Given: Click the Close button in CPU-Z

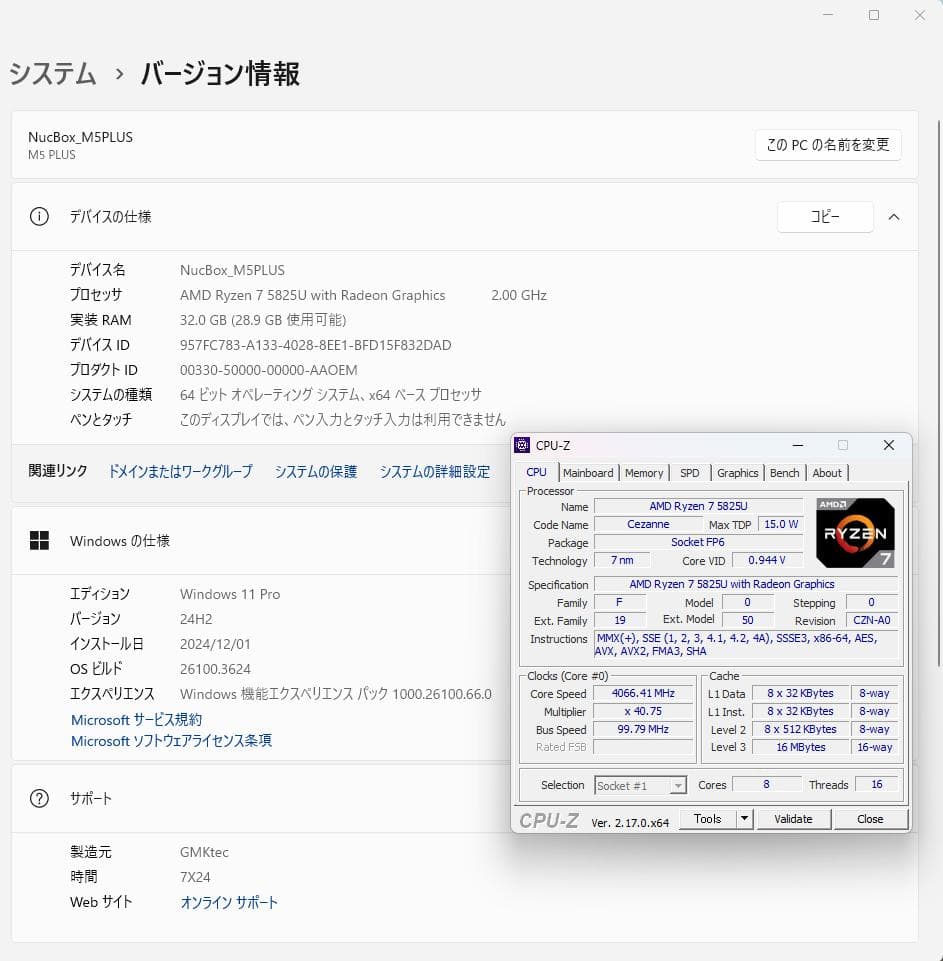Looking at the screenshot, I should tap(869, 818).
